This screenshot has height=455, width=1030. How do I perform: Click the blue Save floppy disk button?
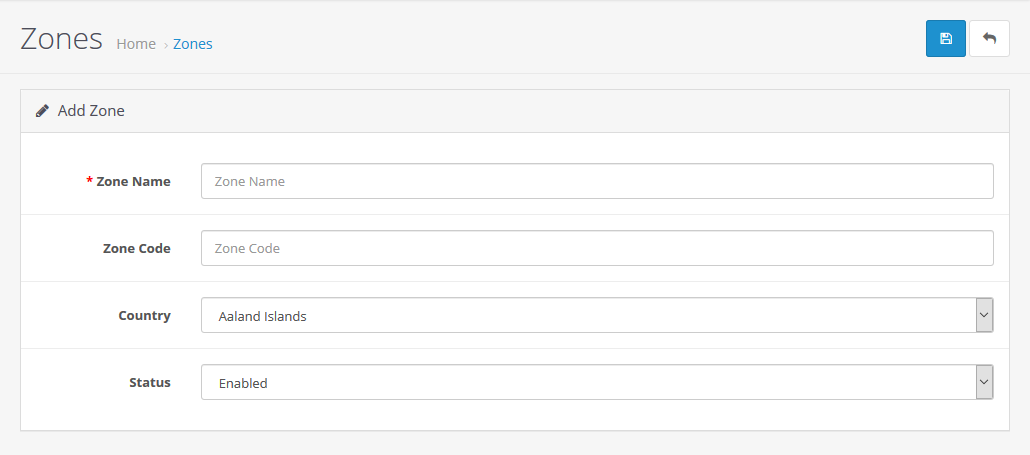(945, 39)
